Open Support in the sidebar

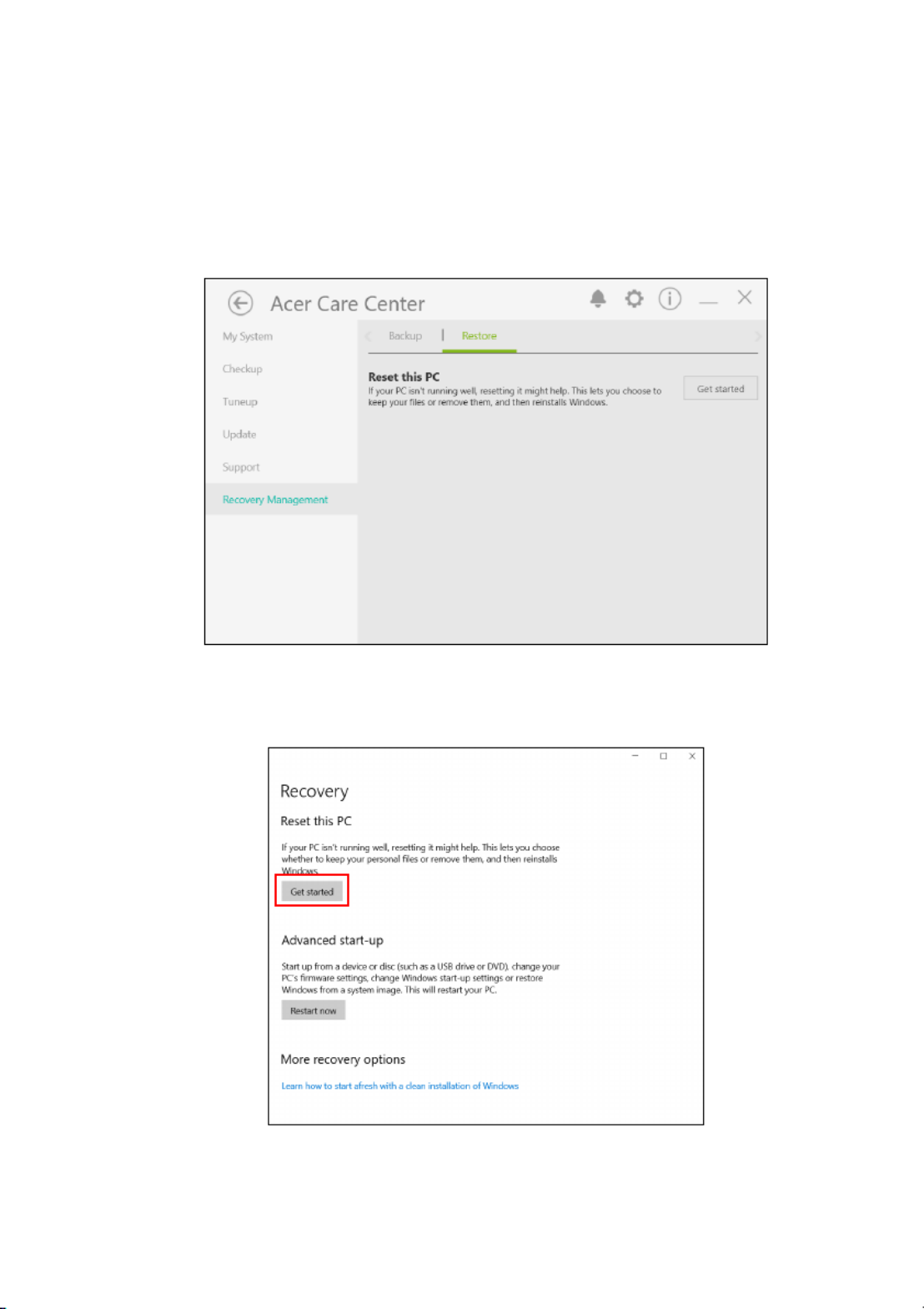pyautogui.click(x=240, y=467)
